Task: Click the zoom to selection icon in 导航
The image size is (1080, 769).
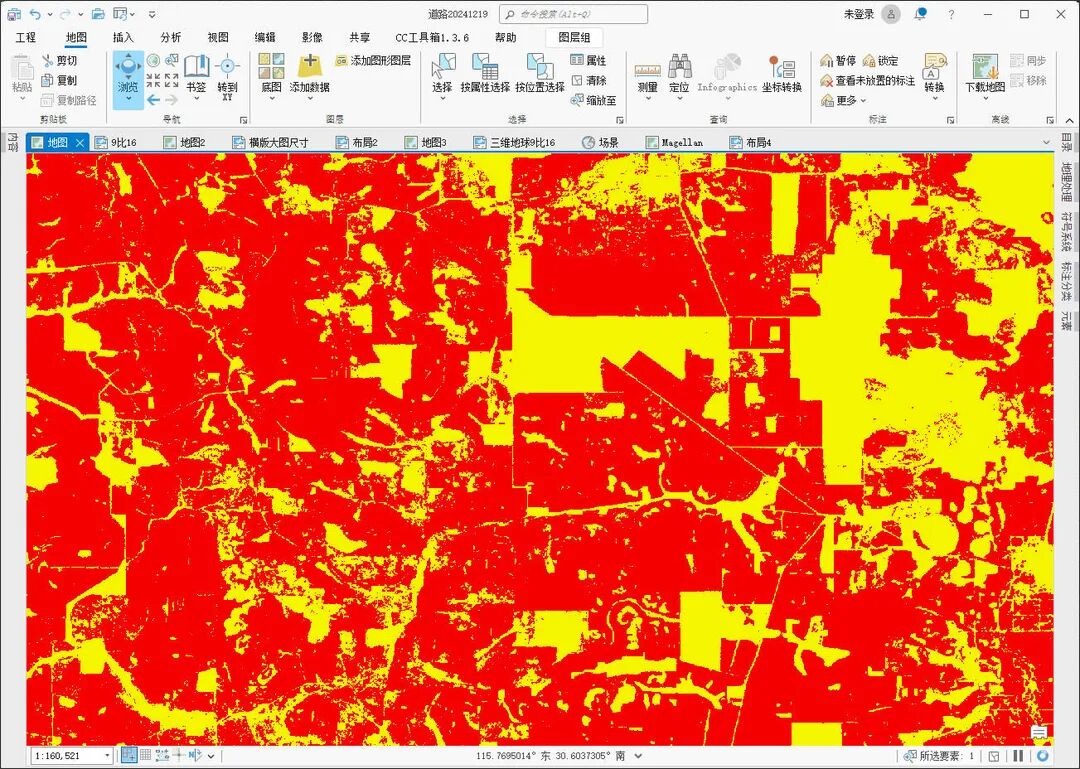Action: pos(172,61)
